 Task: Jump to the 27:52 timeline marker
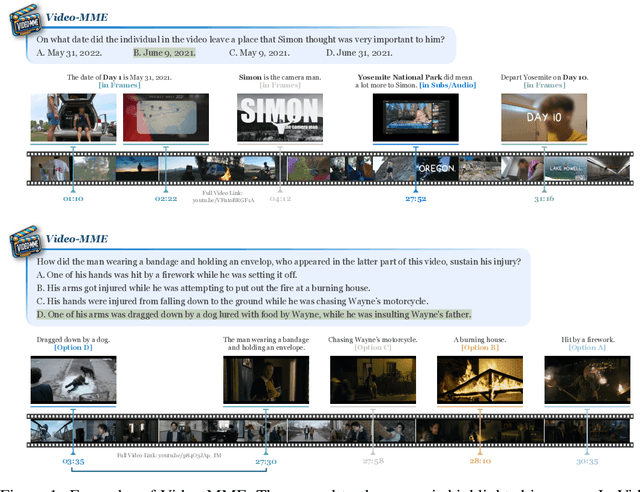(x=416, y=198)
